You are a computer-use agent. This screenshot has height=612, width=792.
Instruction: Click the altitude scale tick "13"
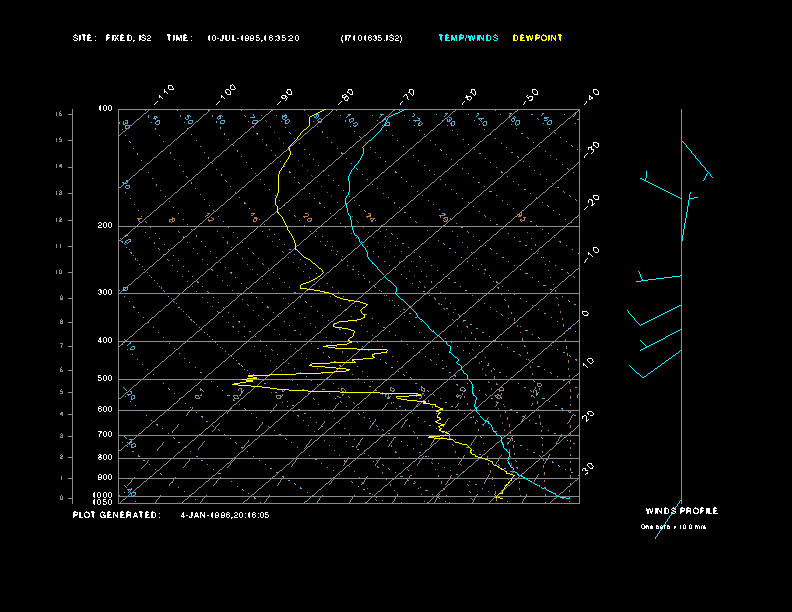coord(60,193)
